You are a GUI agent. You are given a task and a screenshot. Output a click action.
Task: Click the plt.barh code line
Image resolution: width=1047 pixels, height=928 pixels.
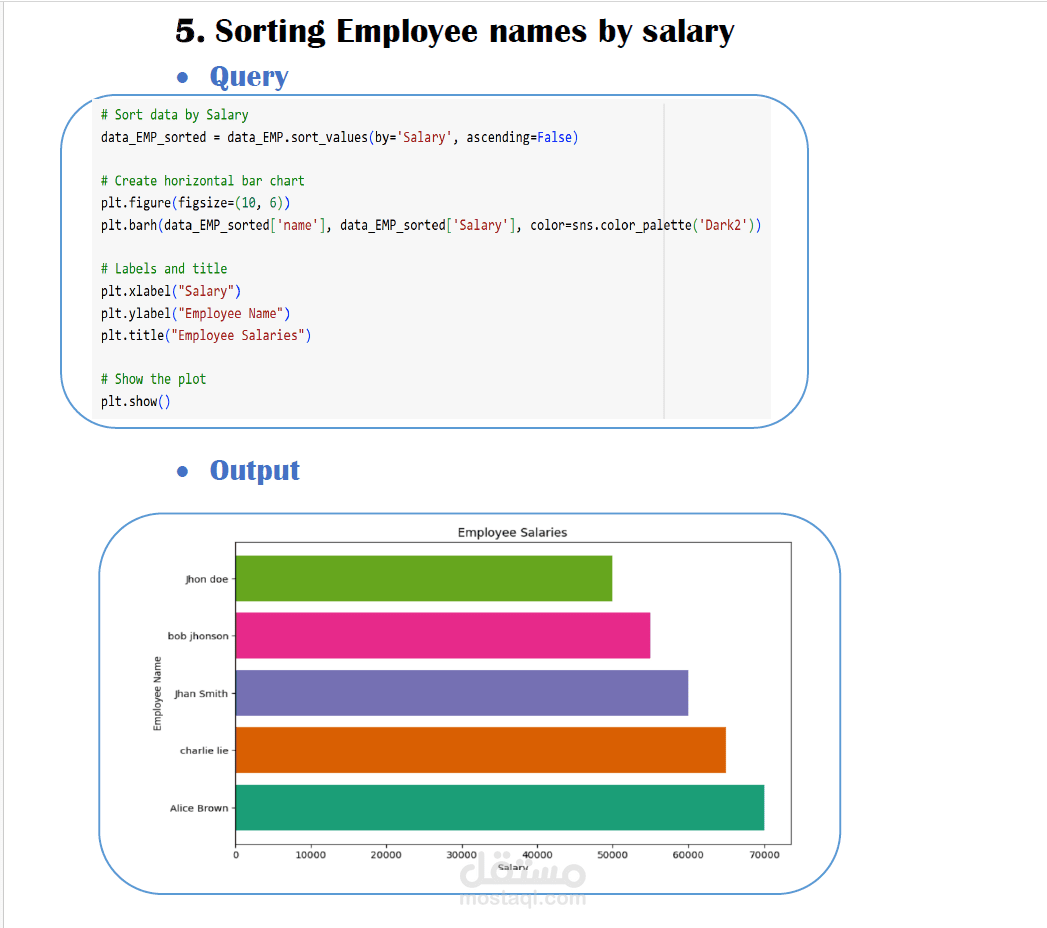click(x=431, y=225)
